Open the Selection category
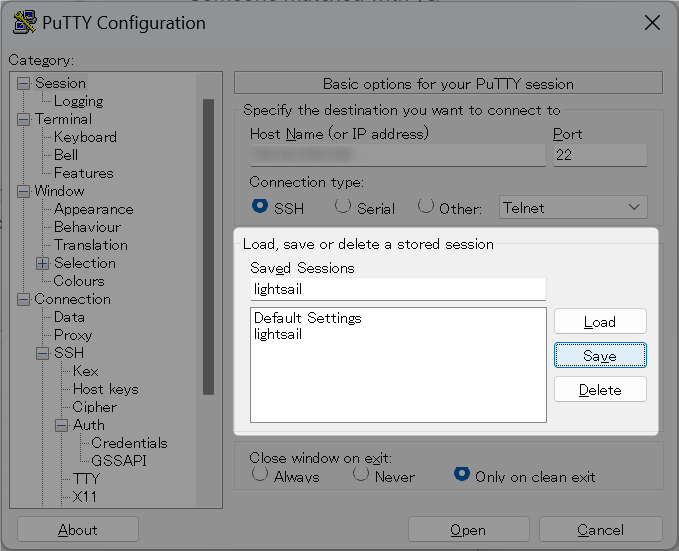Viewport: 679px width, 551px height. click(x=85, y=263)
